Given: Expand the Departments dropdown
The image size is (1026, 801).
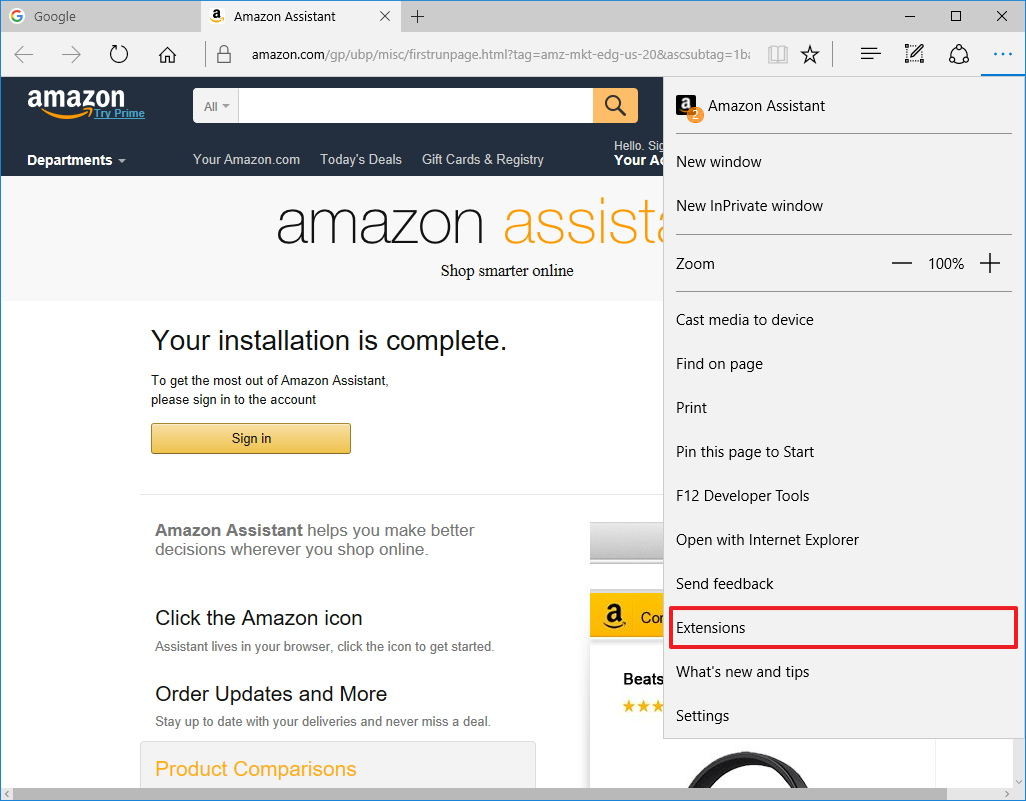Looking at the screenshot, I should click(x=76, y=160).
